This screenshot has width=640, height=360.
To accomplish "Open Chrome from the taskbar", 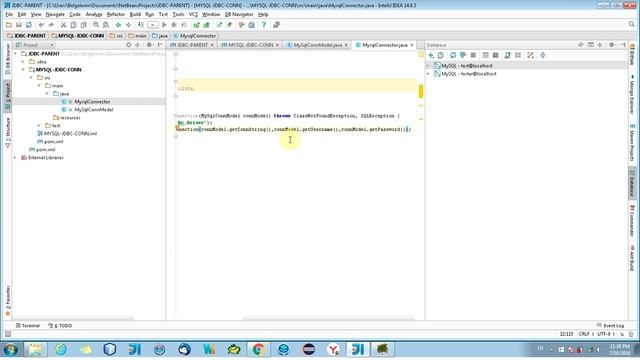I will click(258, 350).
